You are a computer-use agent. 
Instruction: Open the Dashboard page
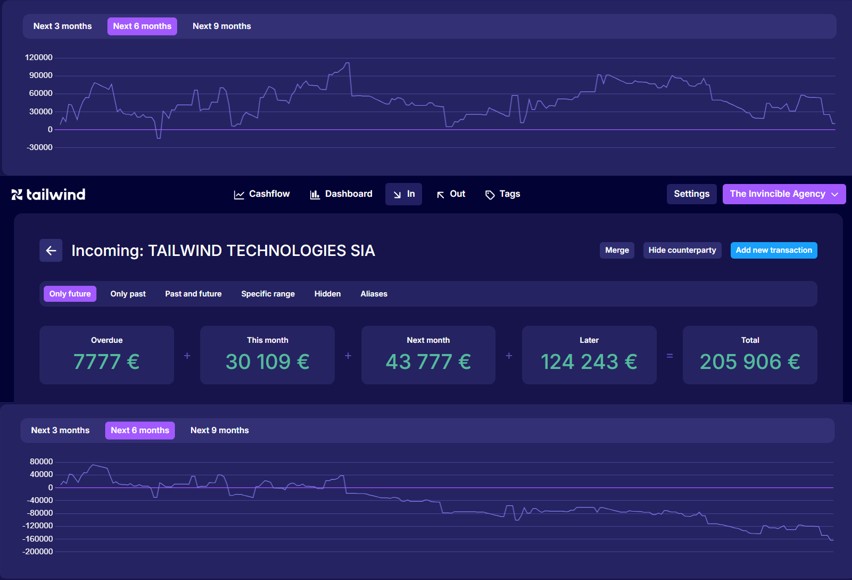click(x=341, y=194)
